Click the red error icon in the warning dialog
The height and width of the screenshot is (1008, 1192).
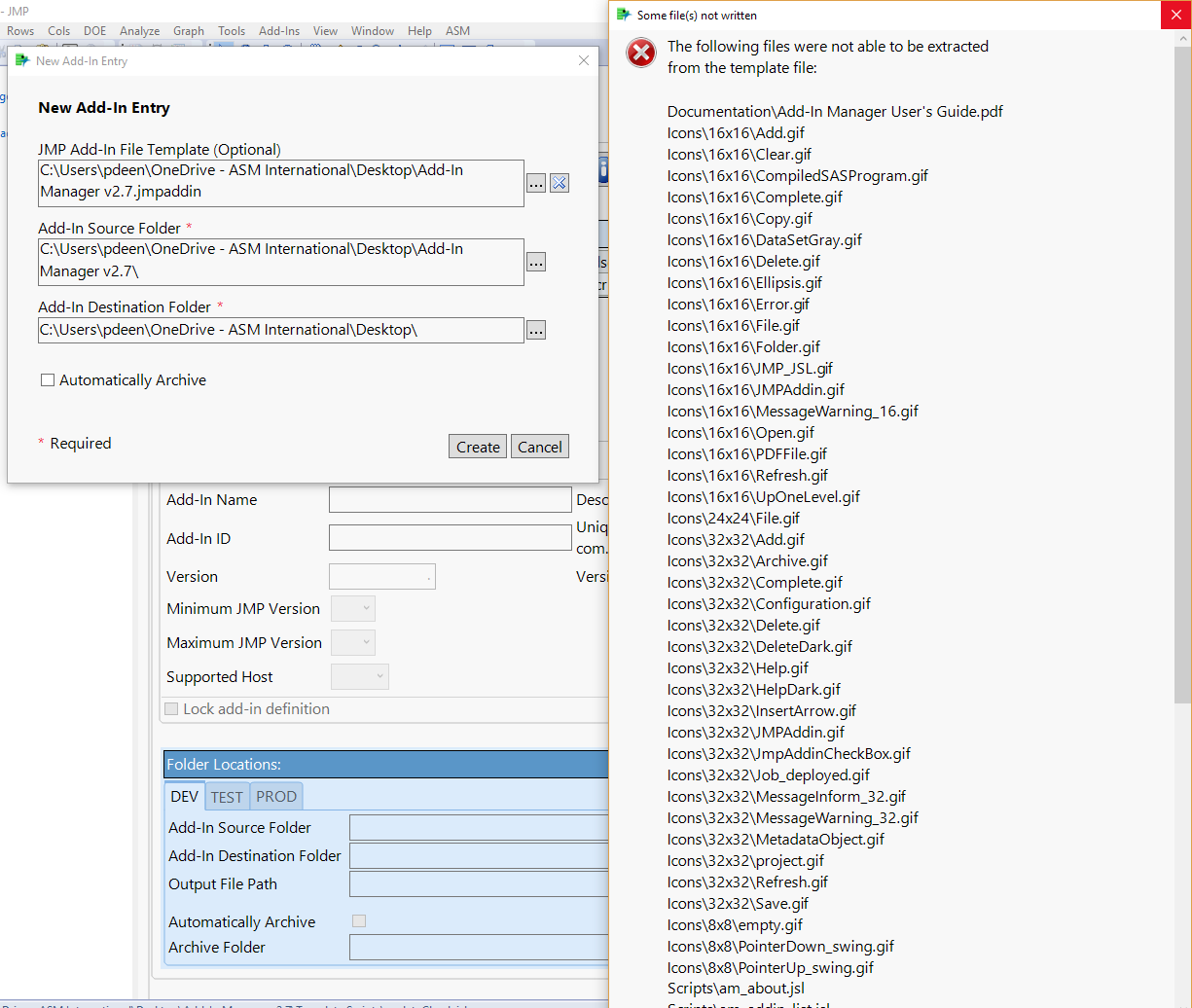coord(640,54)
